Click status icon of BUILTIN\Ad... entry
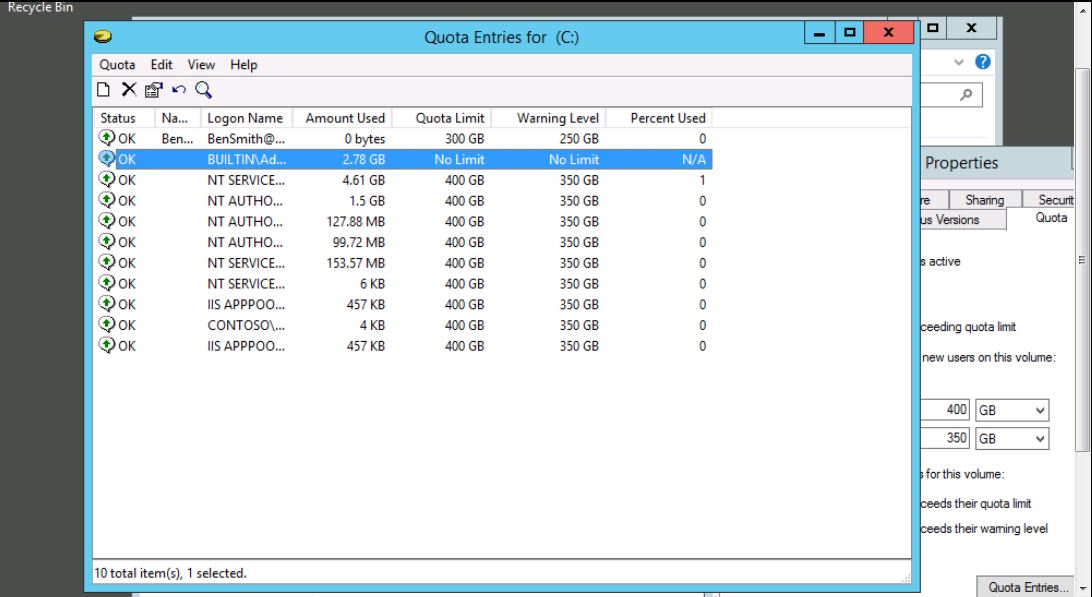Screen dimensions: 1092x597 click(x=107, y=159)
